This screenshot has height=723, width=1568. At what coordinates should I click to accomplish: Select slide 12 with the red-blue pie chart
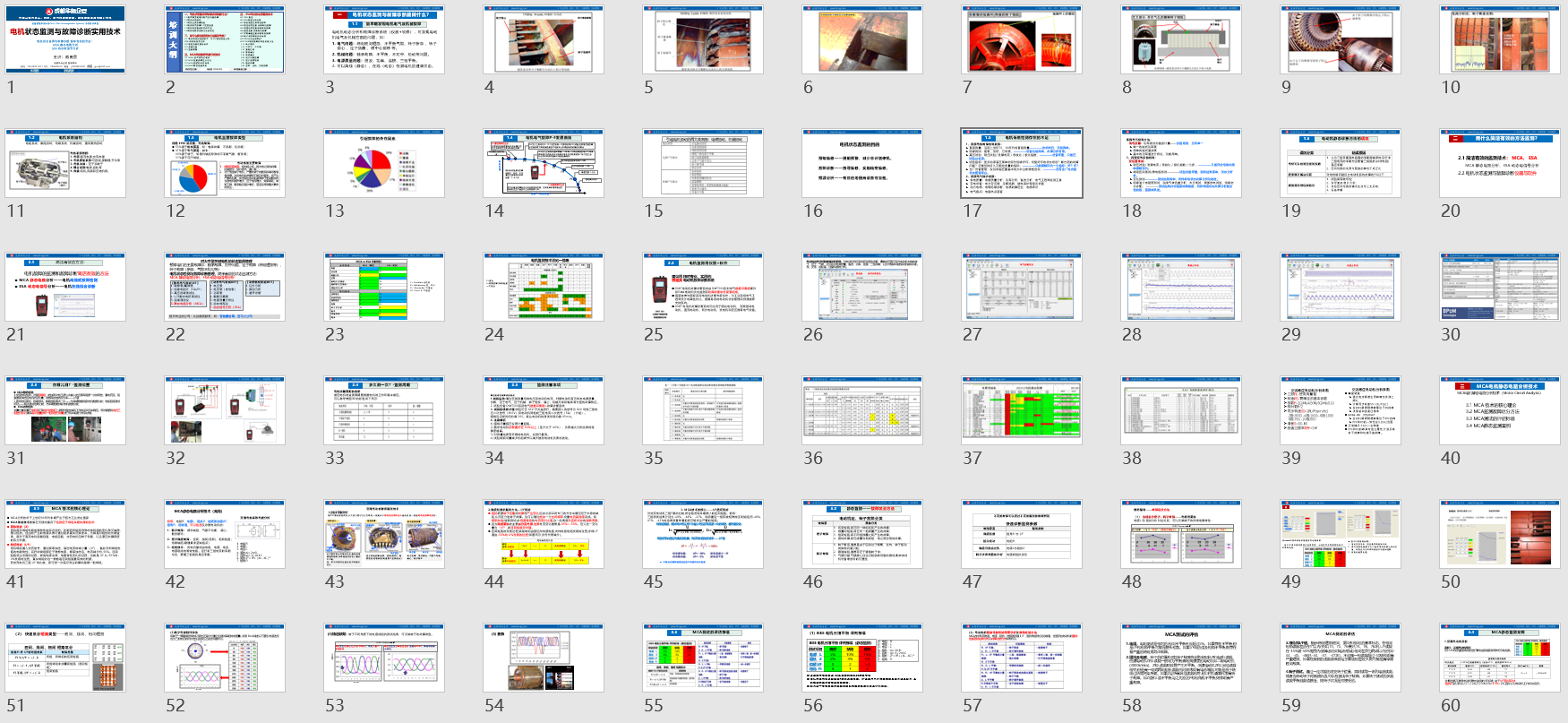pyautogui.click(x=225, y=164)
